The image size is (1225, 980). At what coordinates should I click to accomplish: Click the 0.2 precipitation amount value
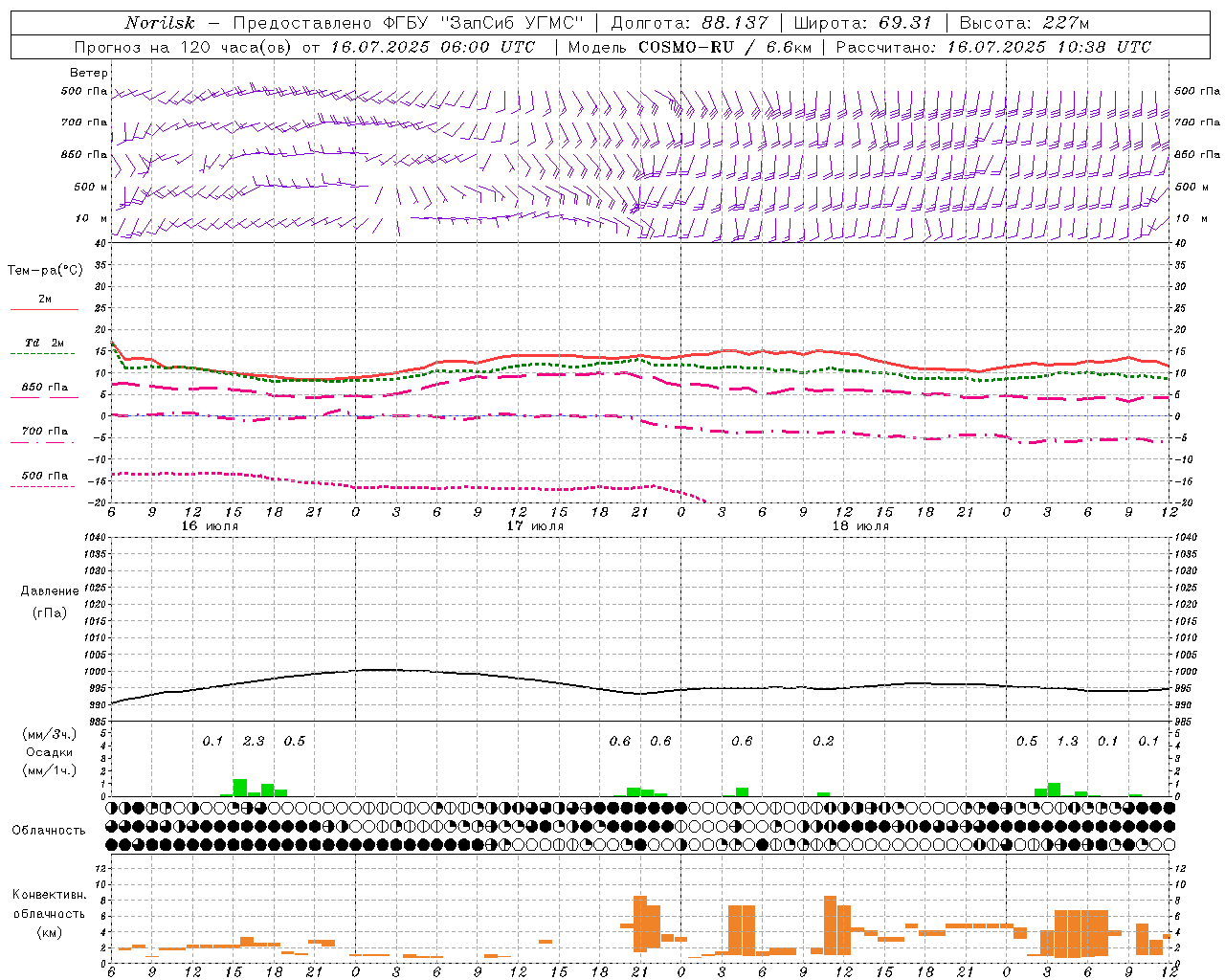pos(823,742)
